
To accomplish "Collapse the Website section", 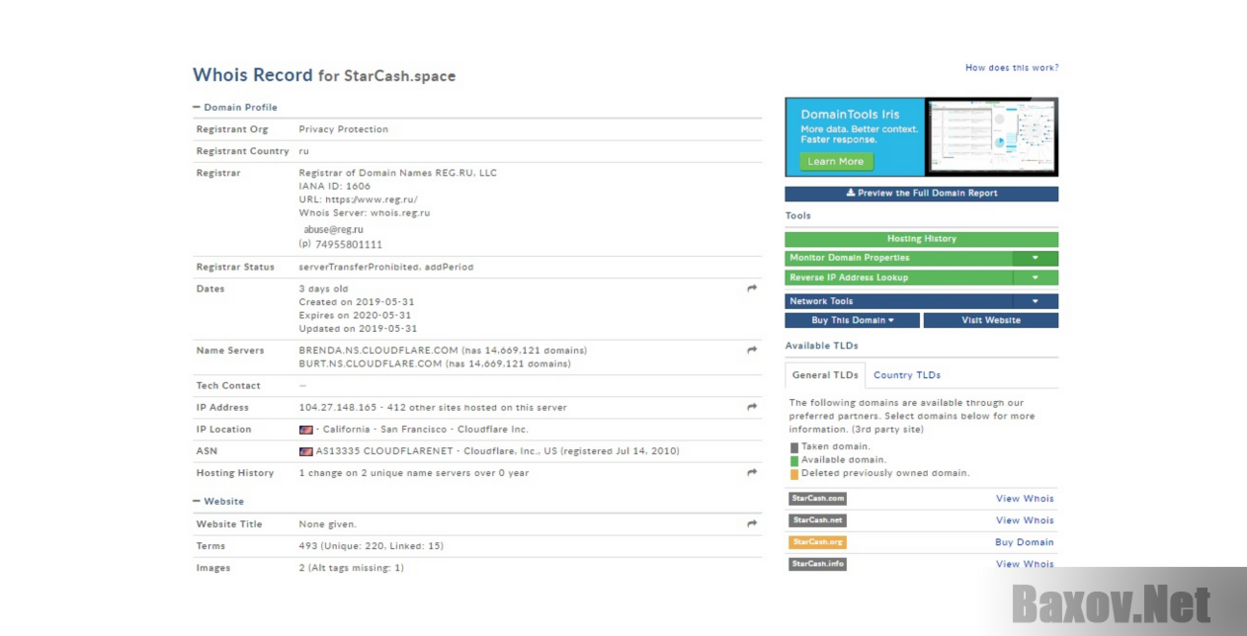I will (x=218, y=502).
